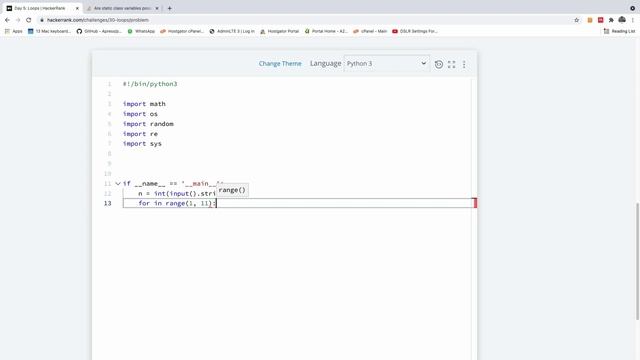Open the AdminLTE 3 Log in bookmark
This screenshot has width=640, height=360.
pos(232,31)
